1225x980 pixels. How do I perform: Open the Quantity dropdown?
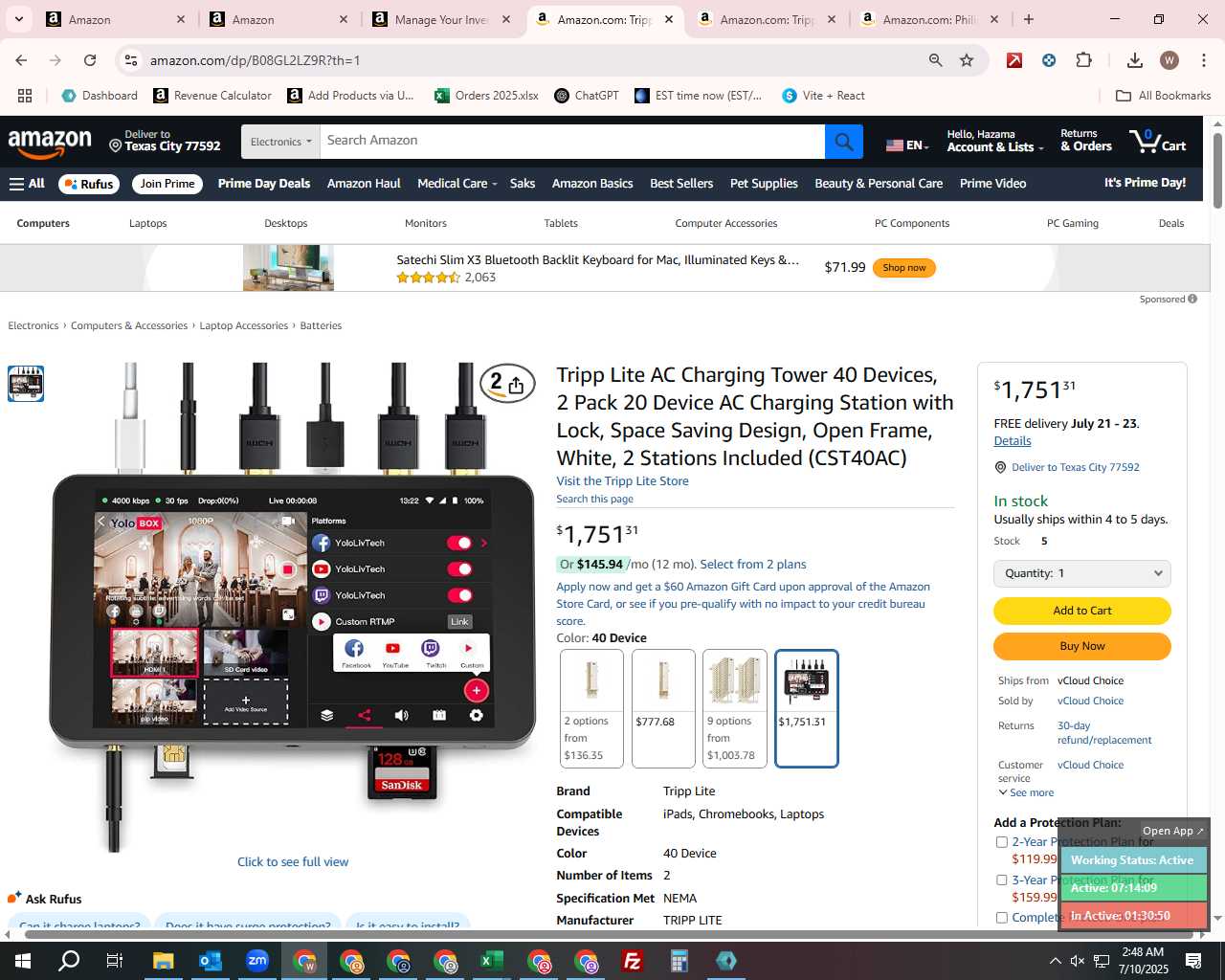(1081, 573)
